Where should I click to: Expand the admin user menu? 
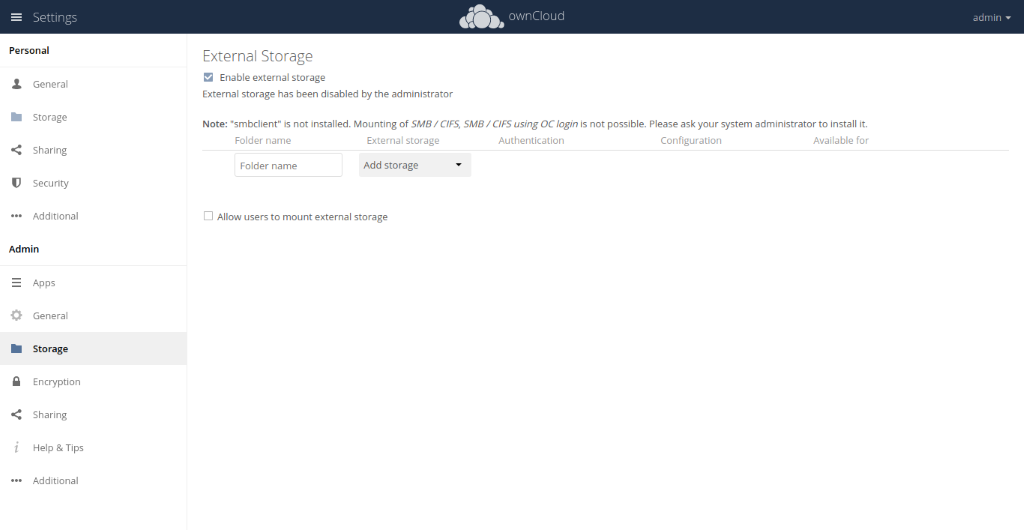991,17
